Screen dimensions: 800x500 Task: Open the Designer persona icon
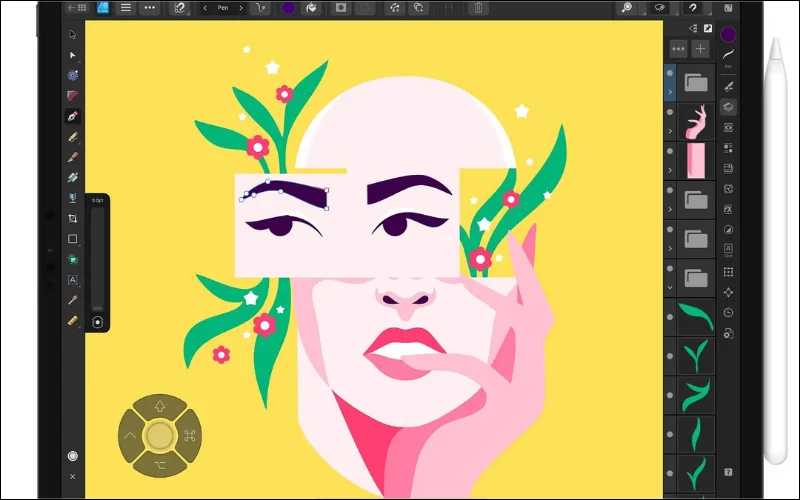[x=103, y=8]
